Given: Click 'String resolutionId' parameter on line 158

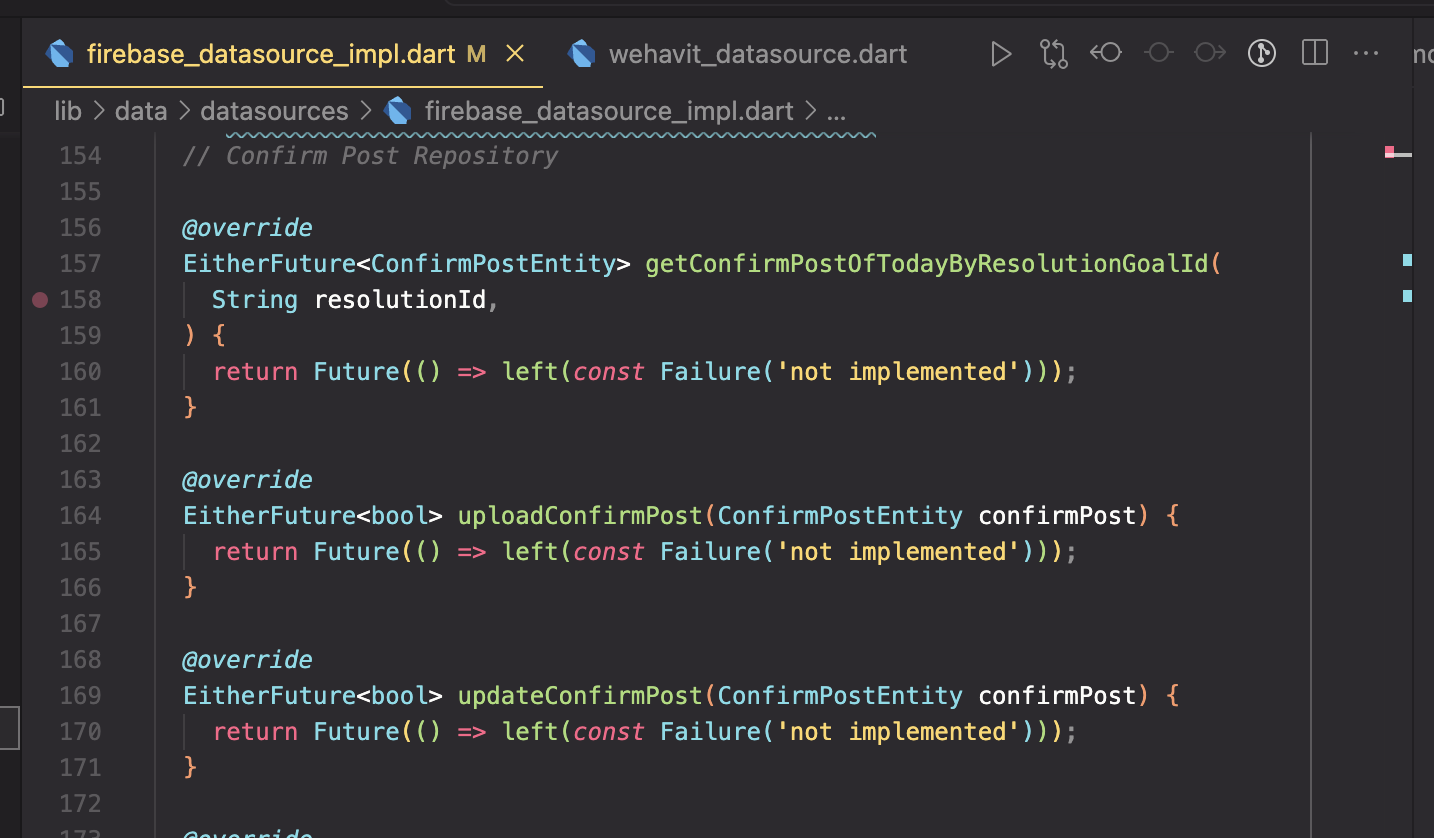Looking at the screenshot, I should coord(349,300).
